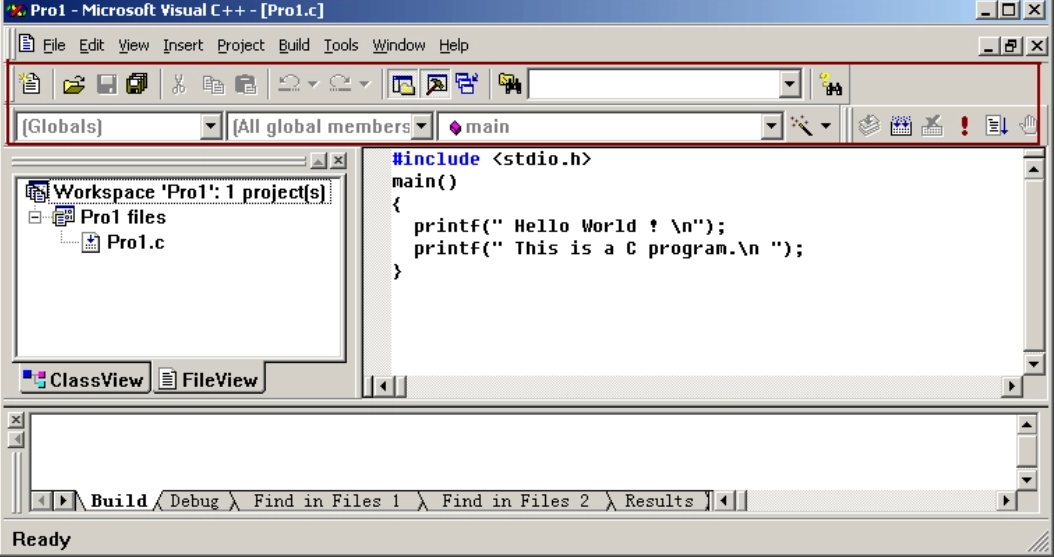This screenshot has height=557, width=1055.
Task: Open the Build menu
Action: (294, 46)
